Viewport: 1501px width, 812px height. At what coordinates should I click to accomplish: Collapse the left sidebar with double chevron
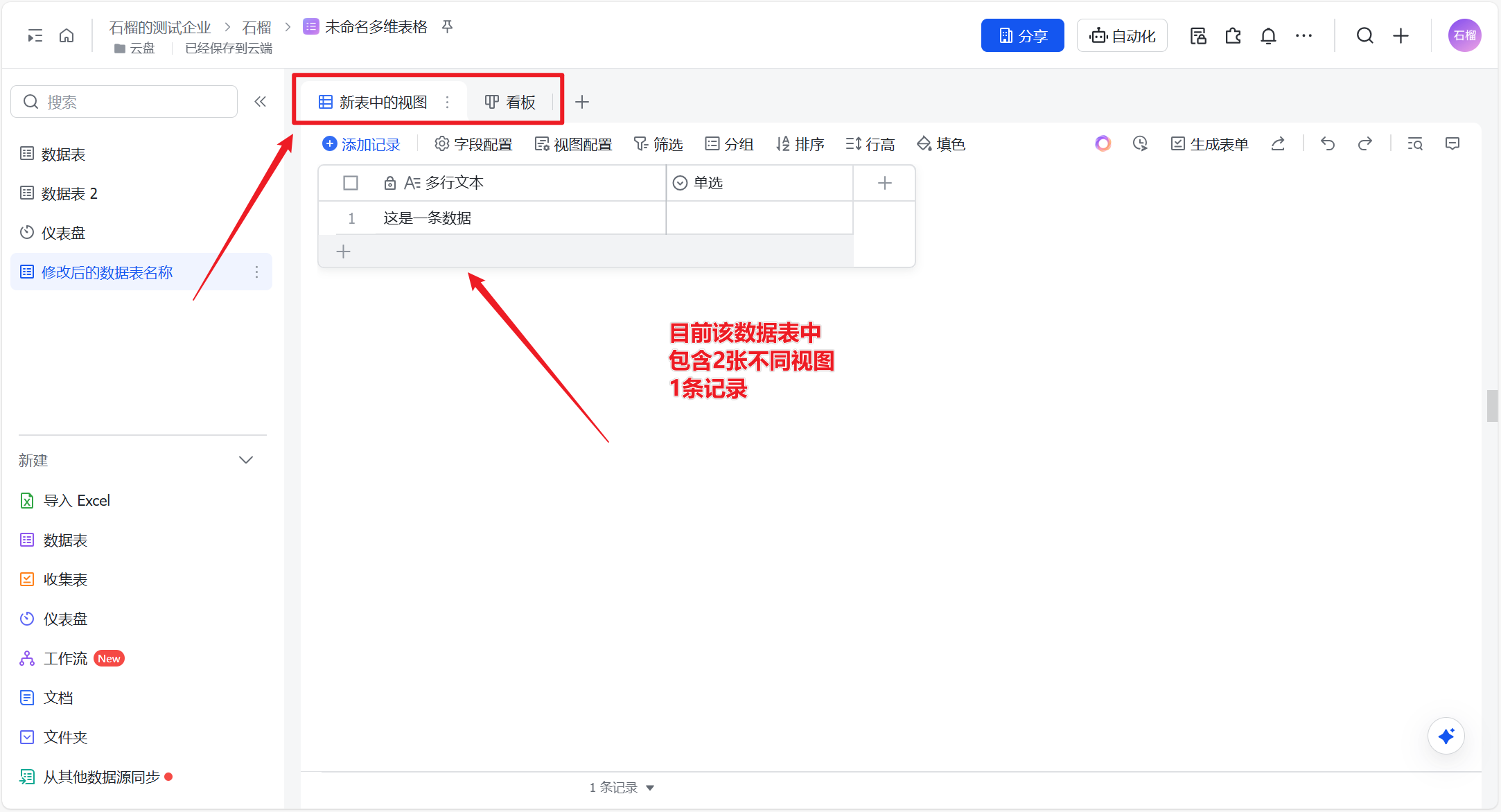[x=260, y=102]
